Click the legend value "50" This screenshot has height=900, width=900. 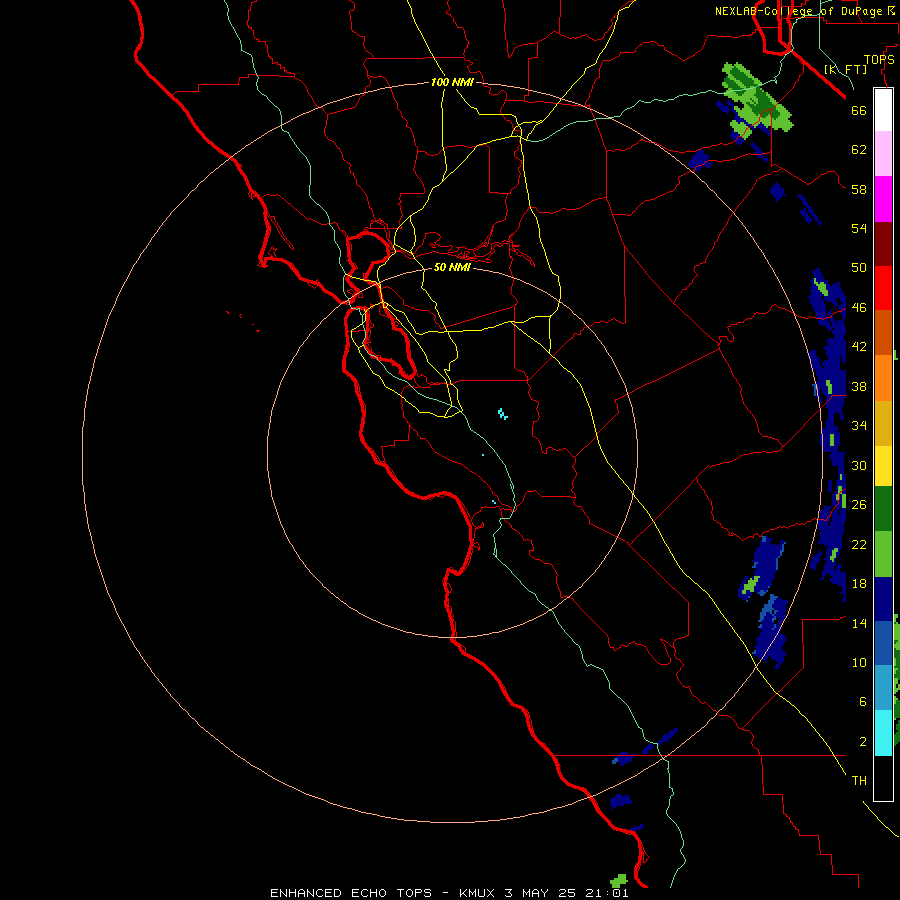tap(859, 268)
